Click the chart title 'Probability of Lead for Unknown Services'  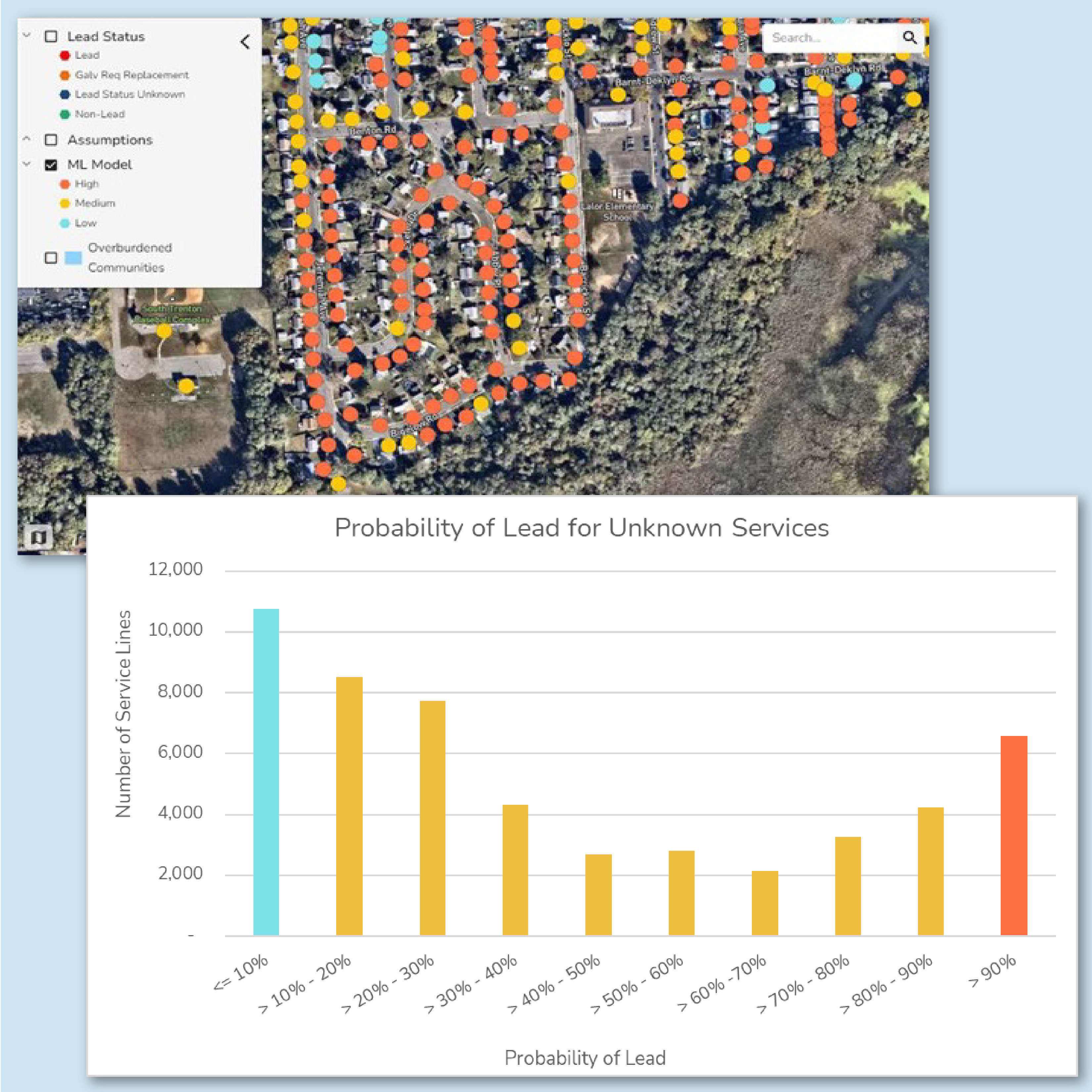pyautogui.click(x=582, y=528)
